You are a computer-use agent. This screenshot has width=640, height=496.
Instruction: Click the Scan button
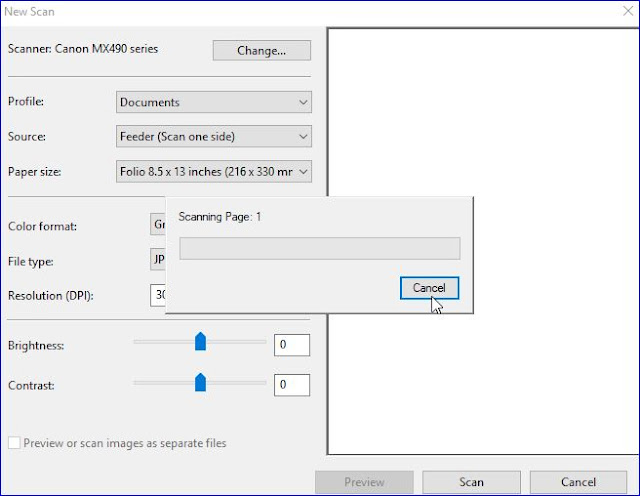tap(471, 482)
